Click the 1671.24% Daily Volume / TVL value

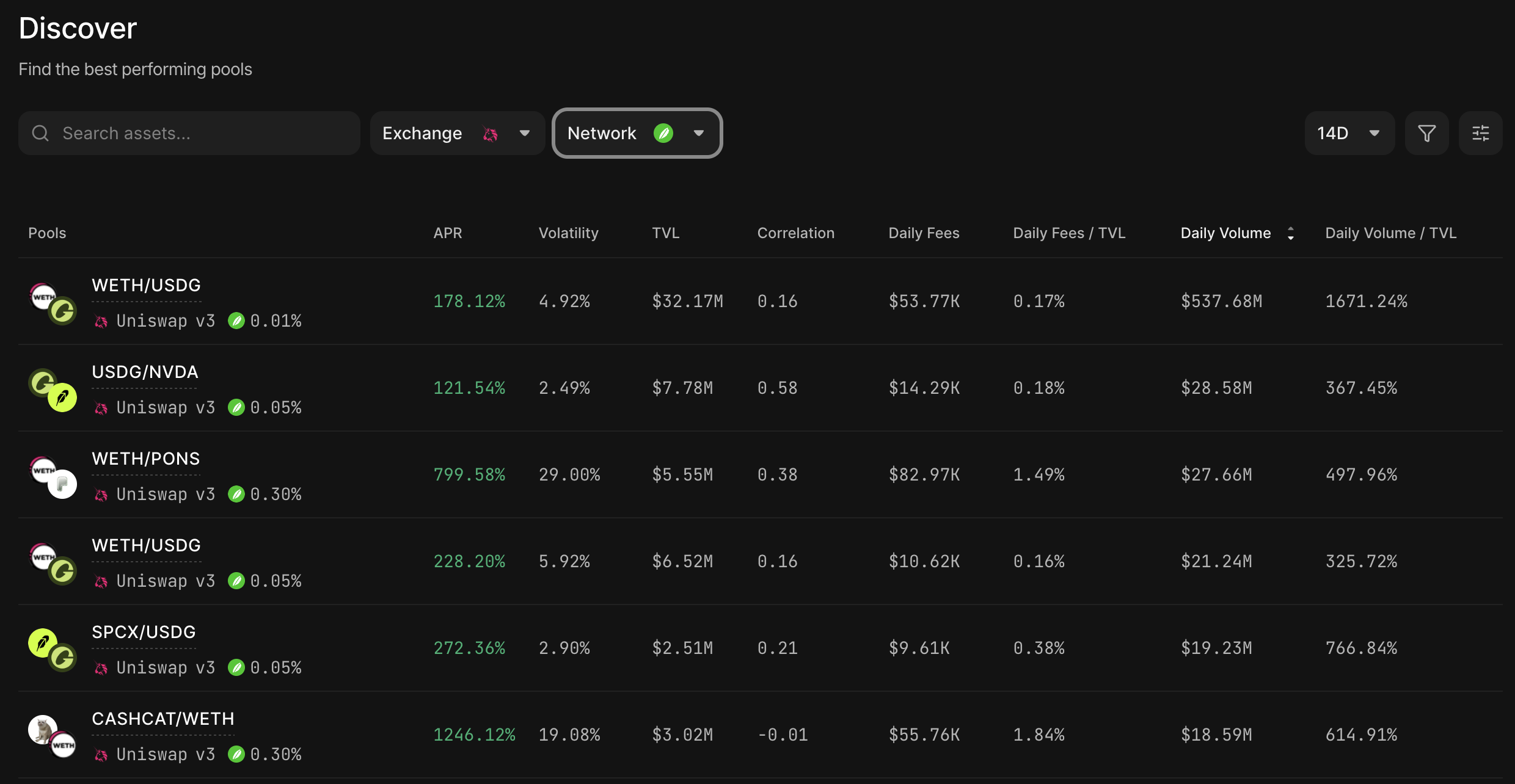(x=1366, y=301)
